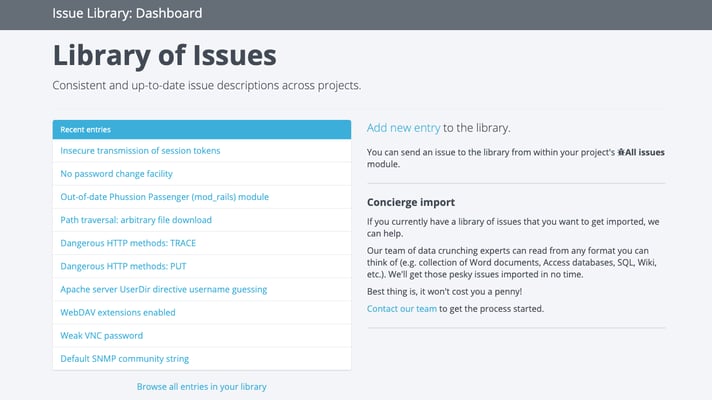Open 'Apache server UserDir directive username guessing' entry
712x400 pixels.
(x=163, y=290)
